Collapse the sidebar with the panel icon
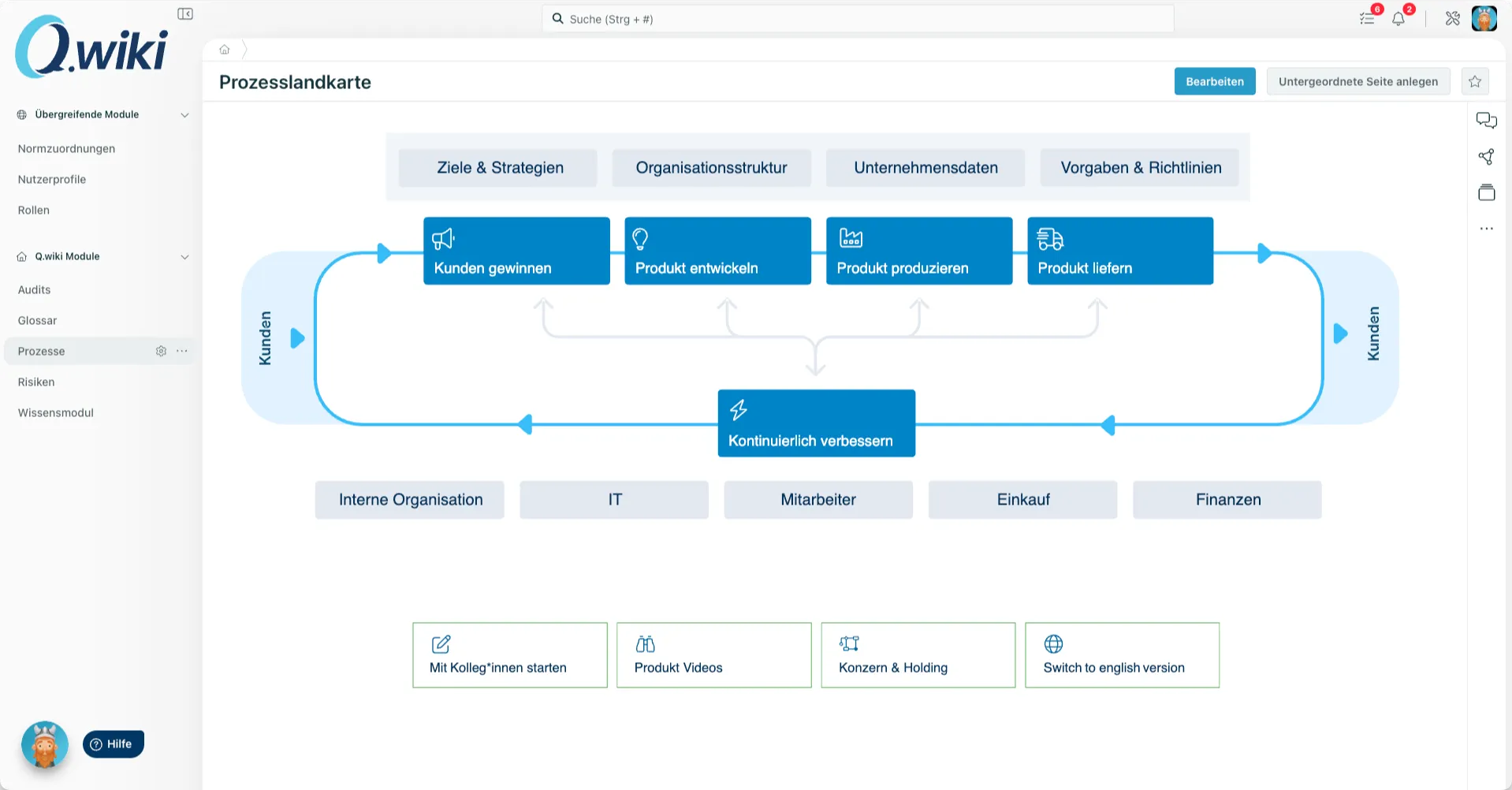 pyautogui.click(x=185, y=14)
